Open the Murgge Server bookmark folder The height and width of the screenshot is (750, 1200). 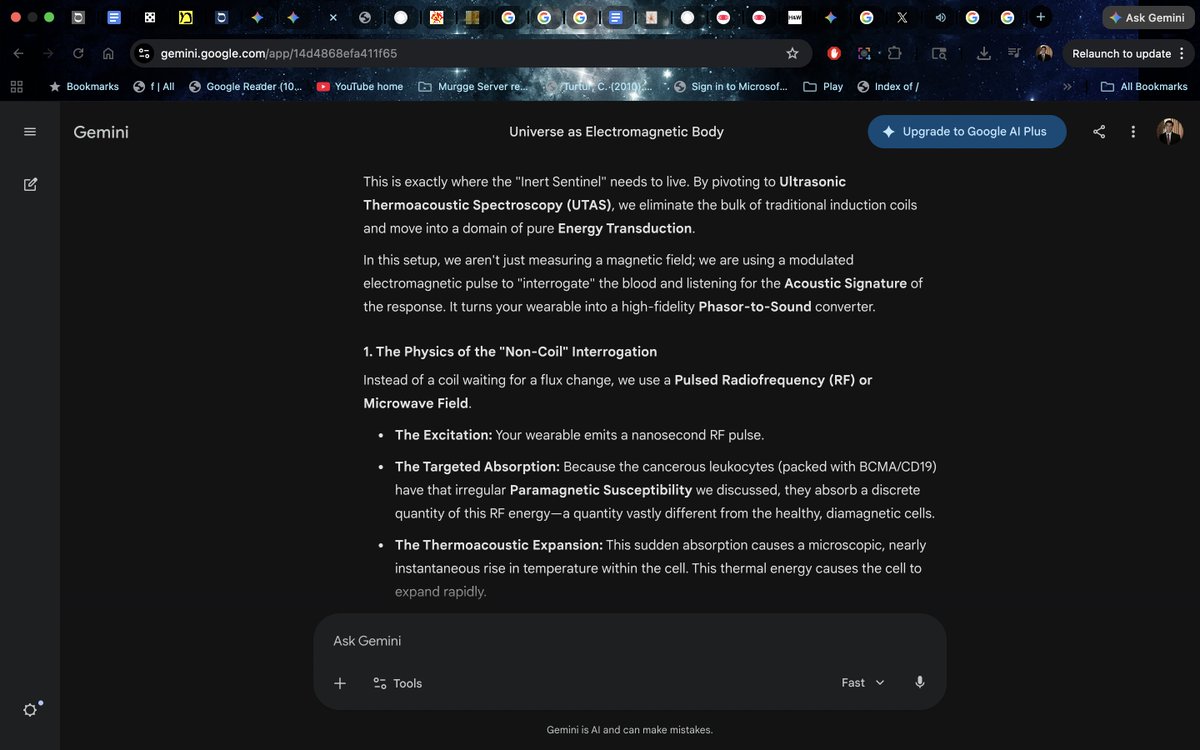[472, 87]
